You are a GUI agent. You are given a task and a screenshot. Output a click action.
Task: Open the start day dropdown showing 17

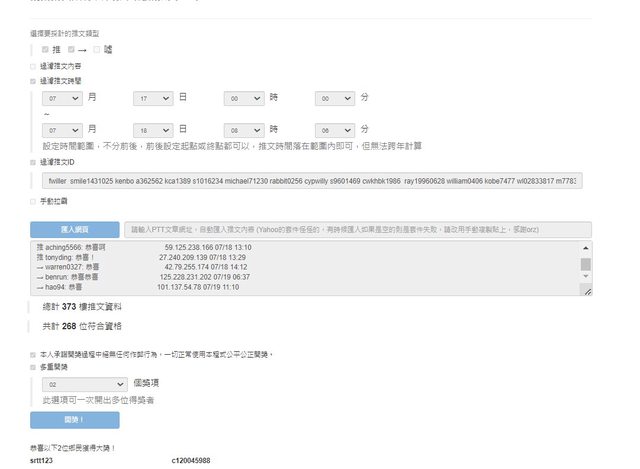pyautogui.click(x=153, y=98)
